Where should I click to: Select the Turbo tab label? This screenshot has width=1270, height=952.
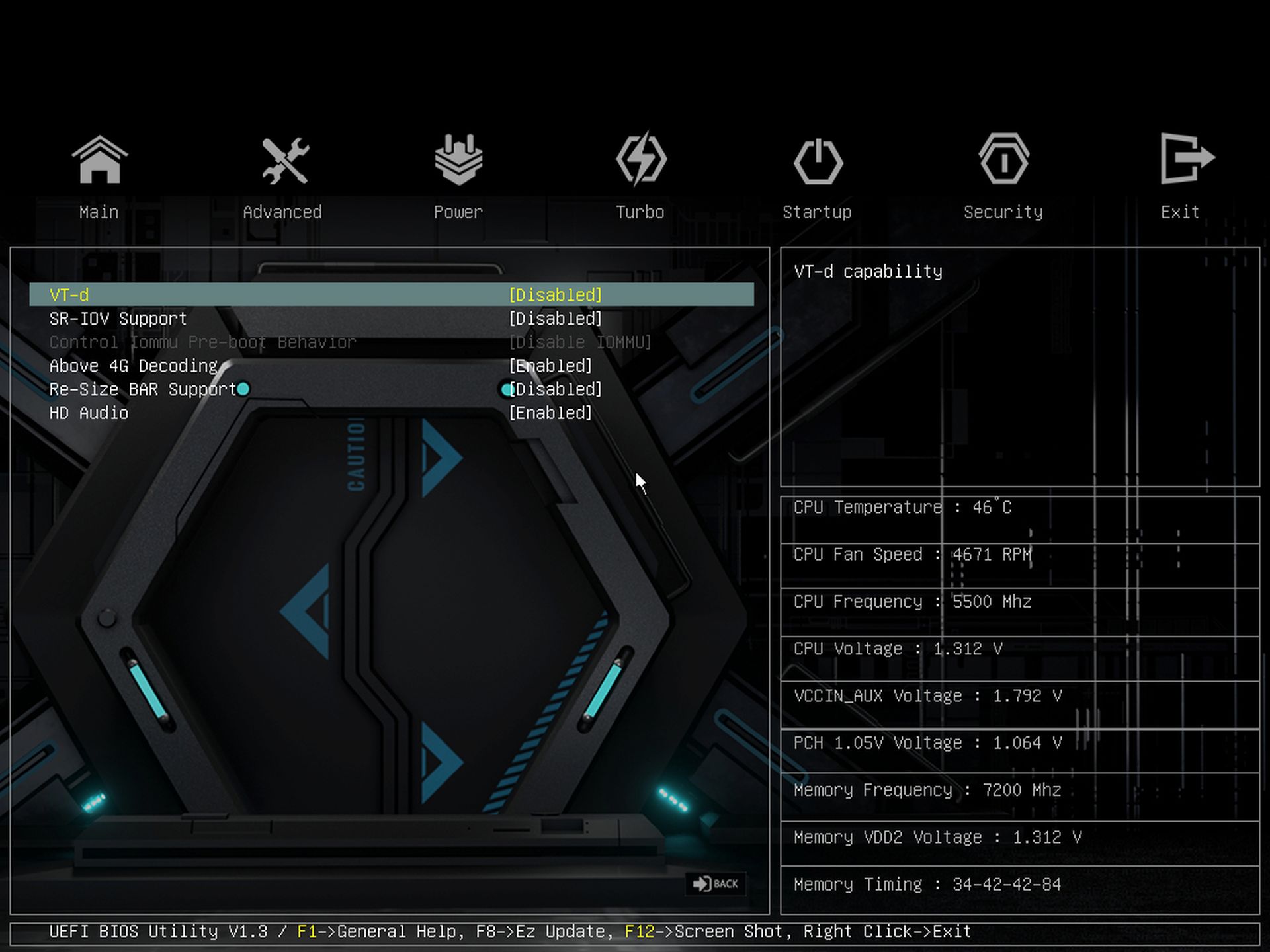click(x=640, y=212)
